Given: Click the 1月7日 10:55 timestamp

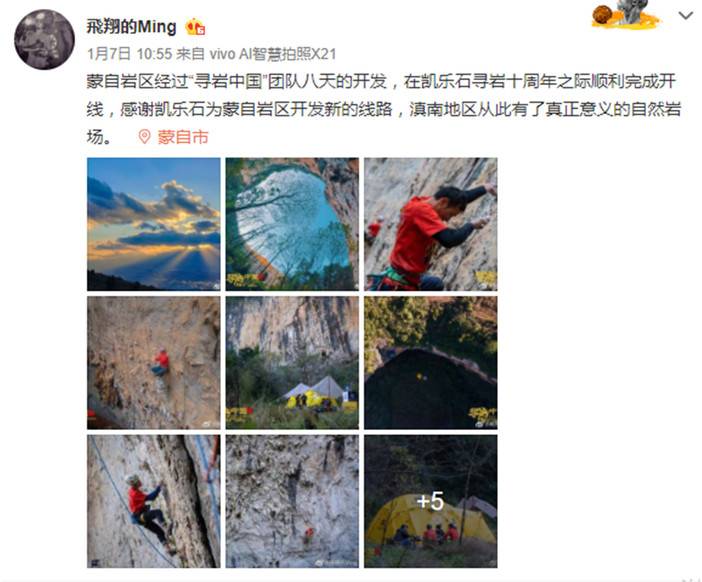Looking at the screenshot, I should click(129, 54).
